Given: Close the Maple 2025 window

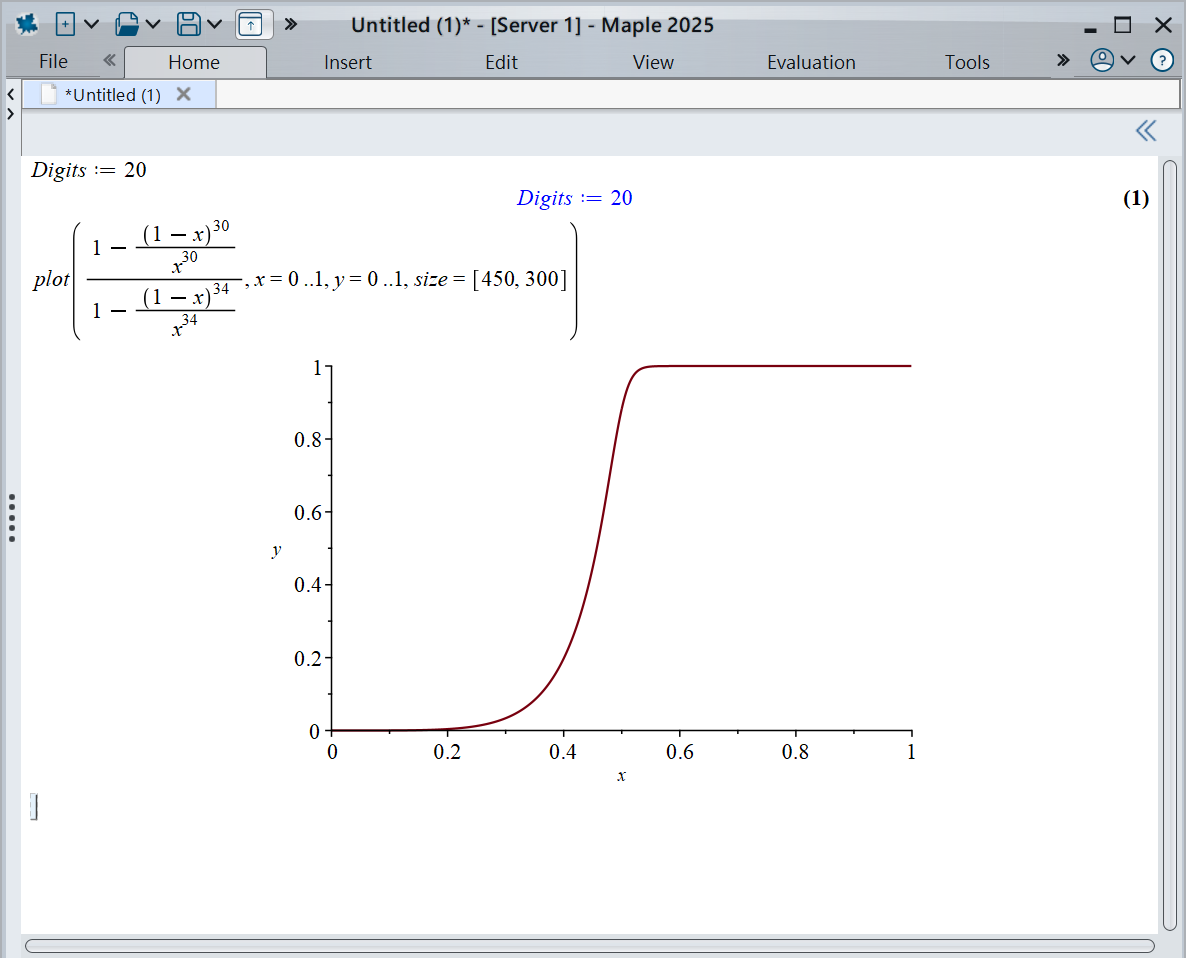Looking at the screenshot, I should click(1163, 25).
